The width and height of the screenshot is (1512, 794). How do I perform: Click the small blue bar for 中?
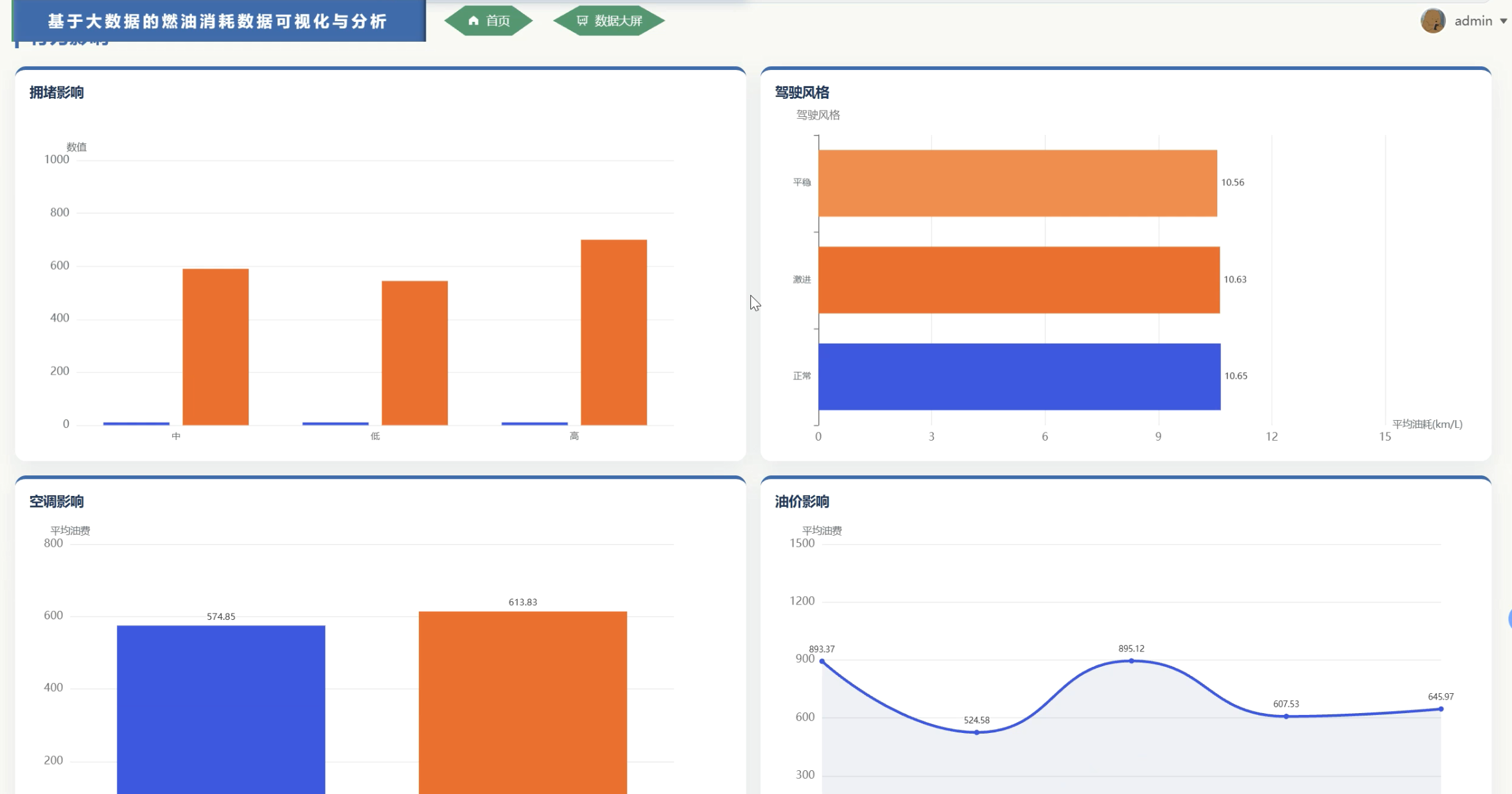pyautogui.click(x=136, y=423)
